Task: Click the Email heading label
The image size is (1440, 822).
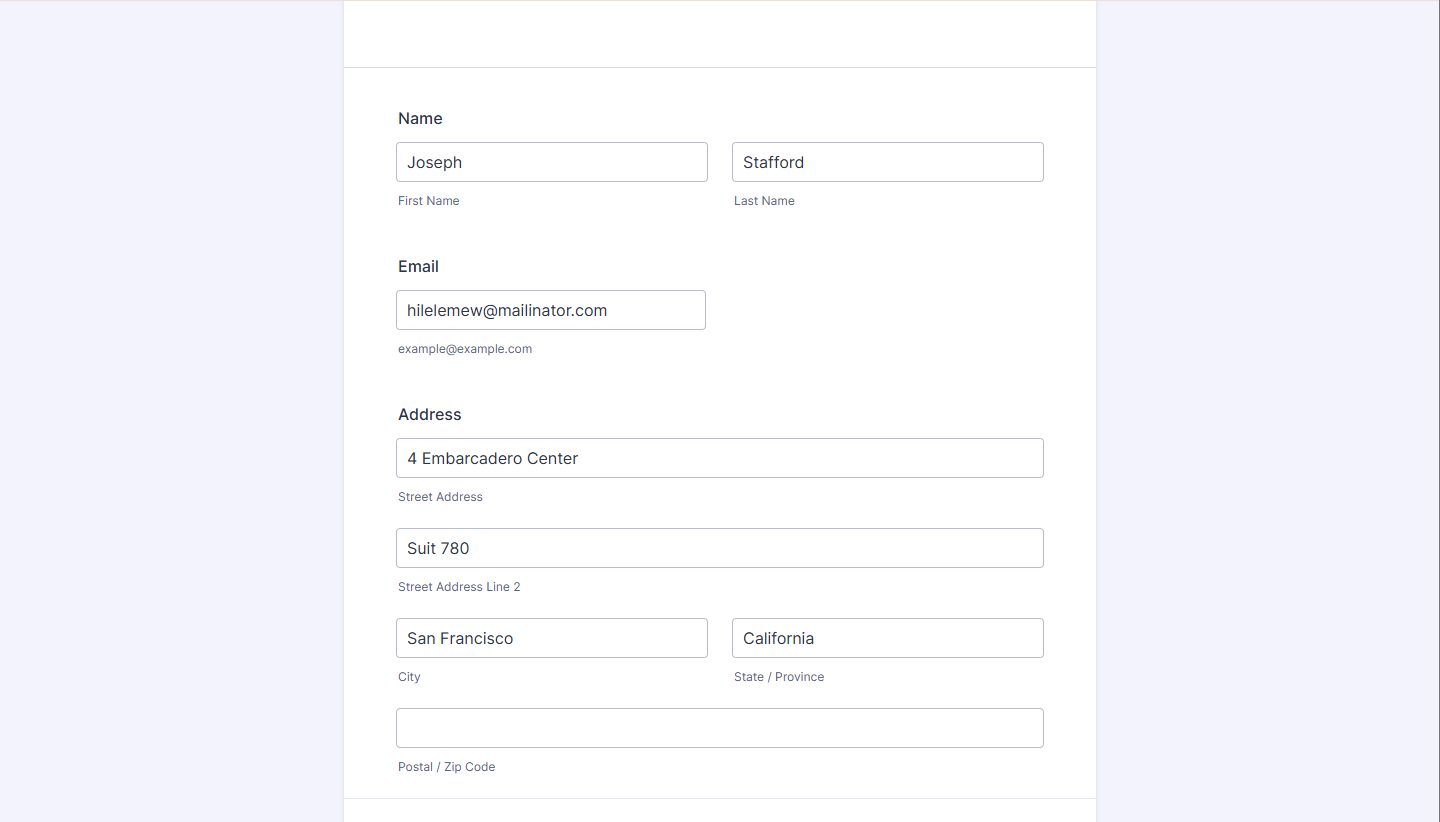Action: (x=418, y=266)
